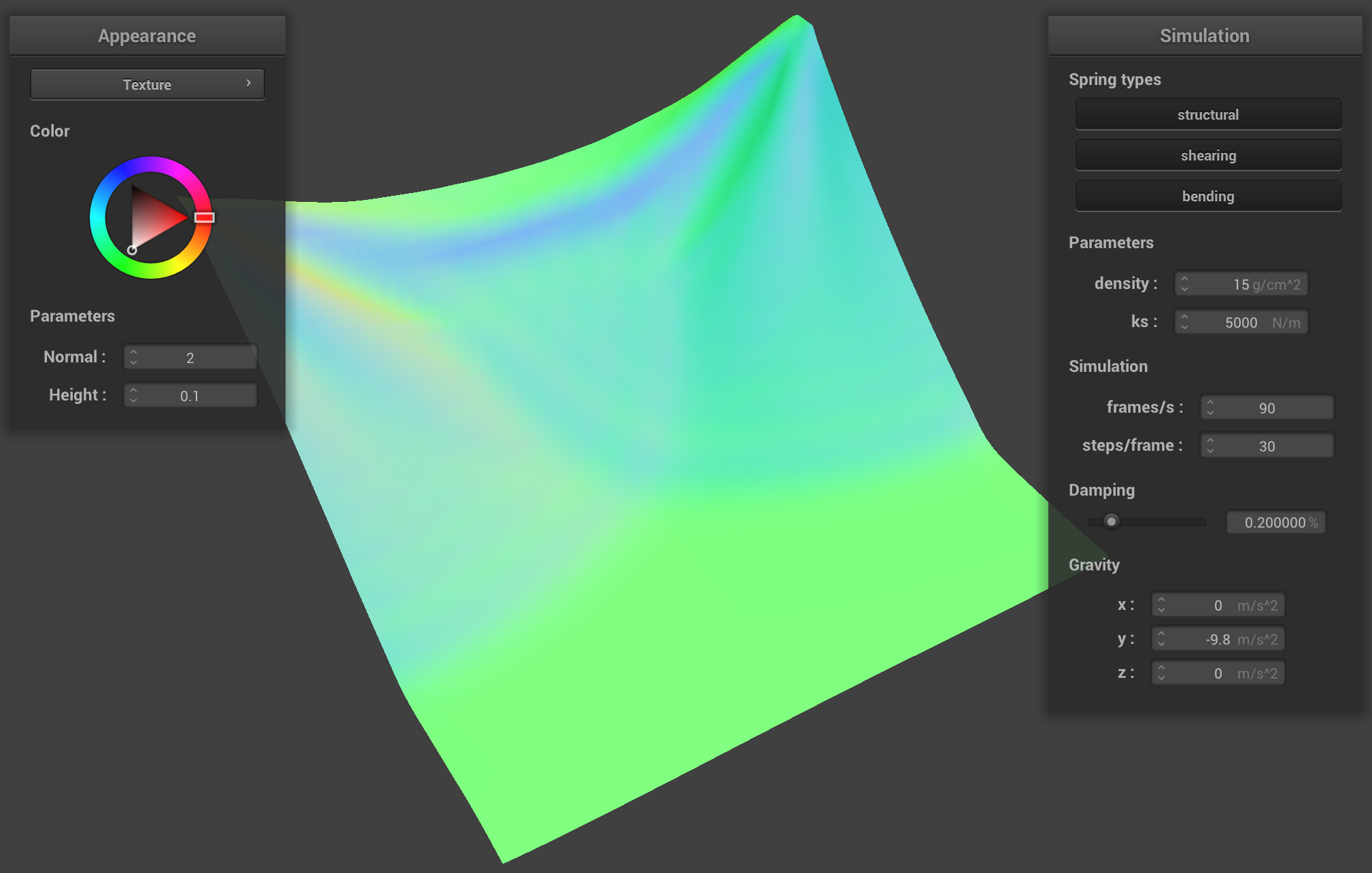Click the frames/s stepper arrows
Screen dimensions: 1372x873
pyautogui.click(x=1211, y=407)
